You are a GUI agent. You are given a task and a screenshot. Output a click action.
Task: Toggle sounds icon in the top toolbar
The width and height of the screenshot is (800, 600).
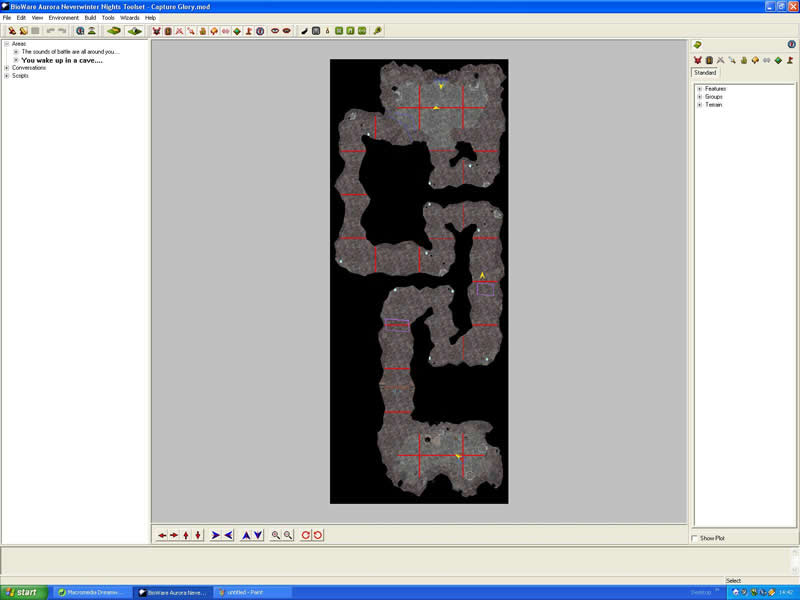(226, 31)
